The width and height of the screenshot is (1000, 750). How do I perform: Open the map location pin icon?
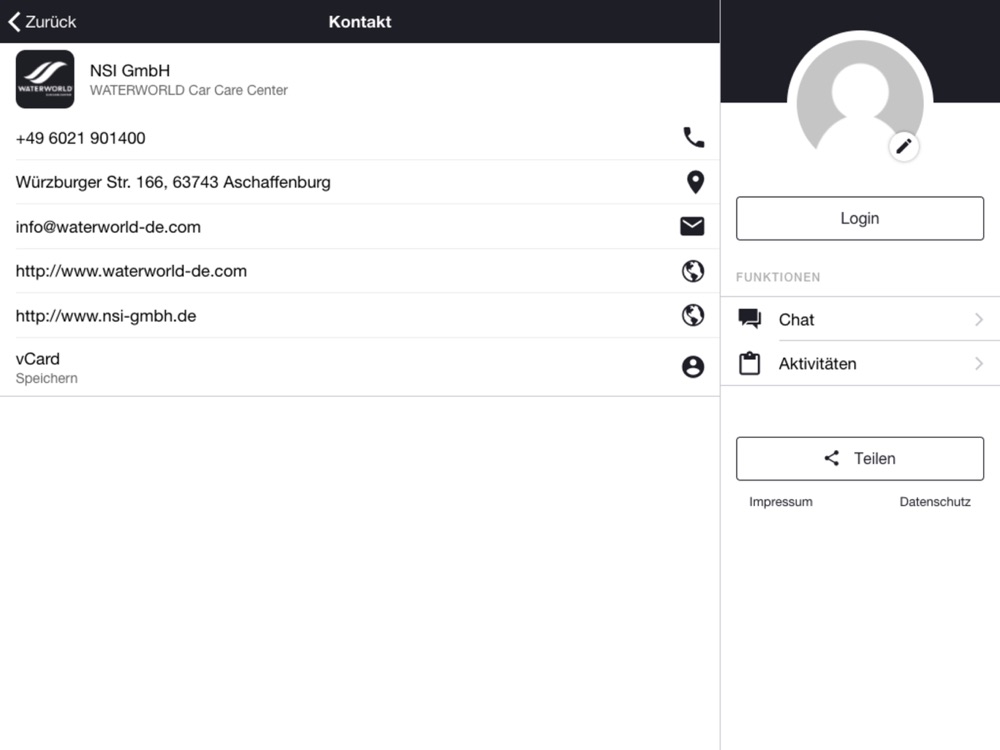695,182
